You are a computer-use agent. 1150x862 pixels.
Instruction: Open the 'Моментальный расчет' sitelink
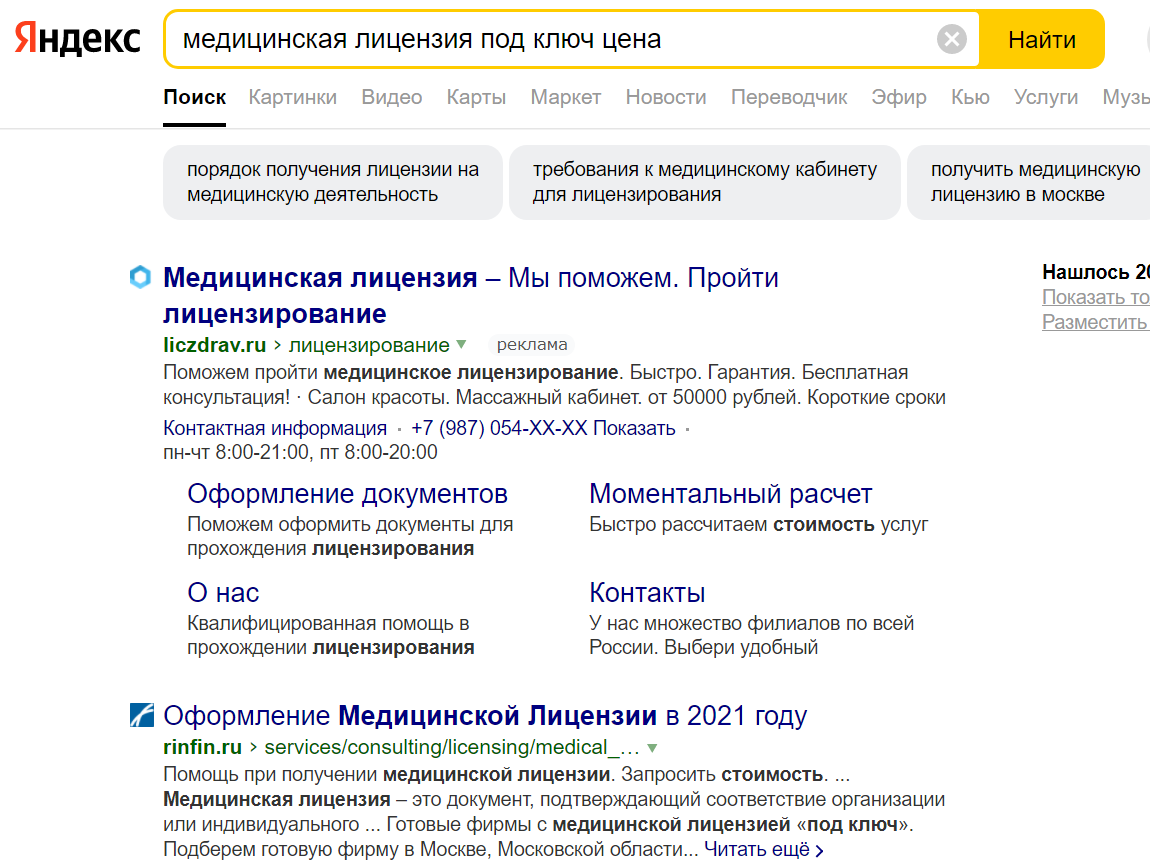(x=730, y=494)
